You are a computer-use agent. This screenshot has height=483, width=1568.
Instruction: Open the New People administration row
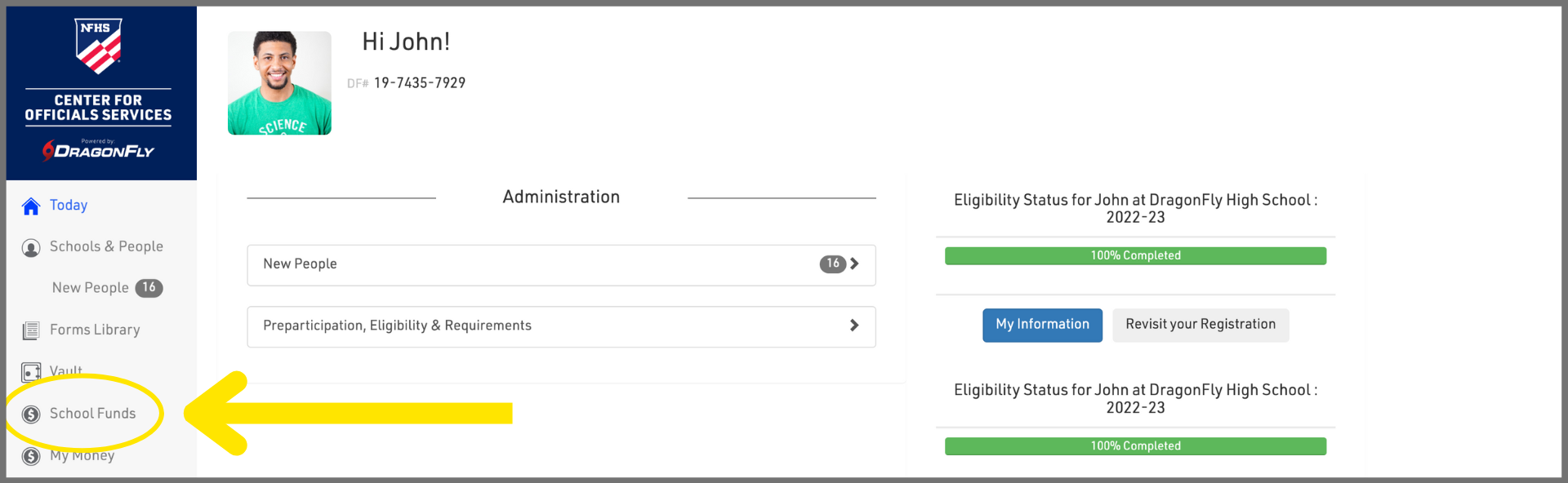click(539, 264)
